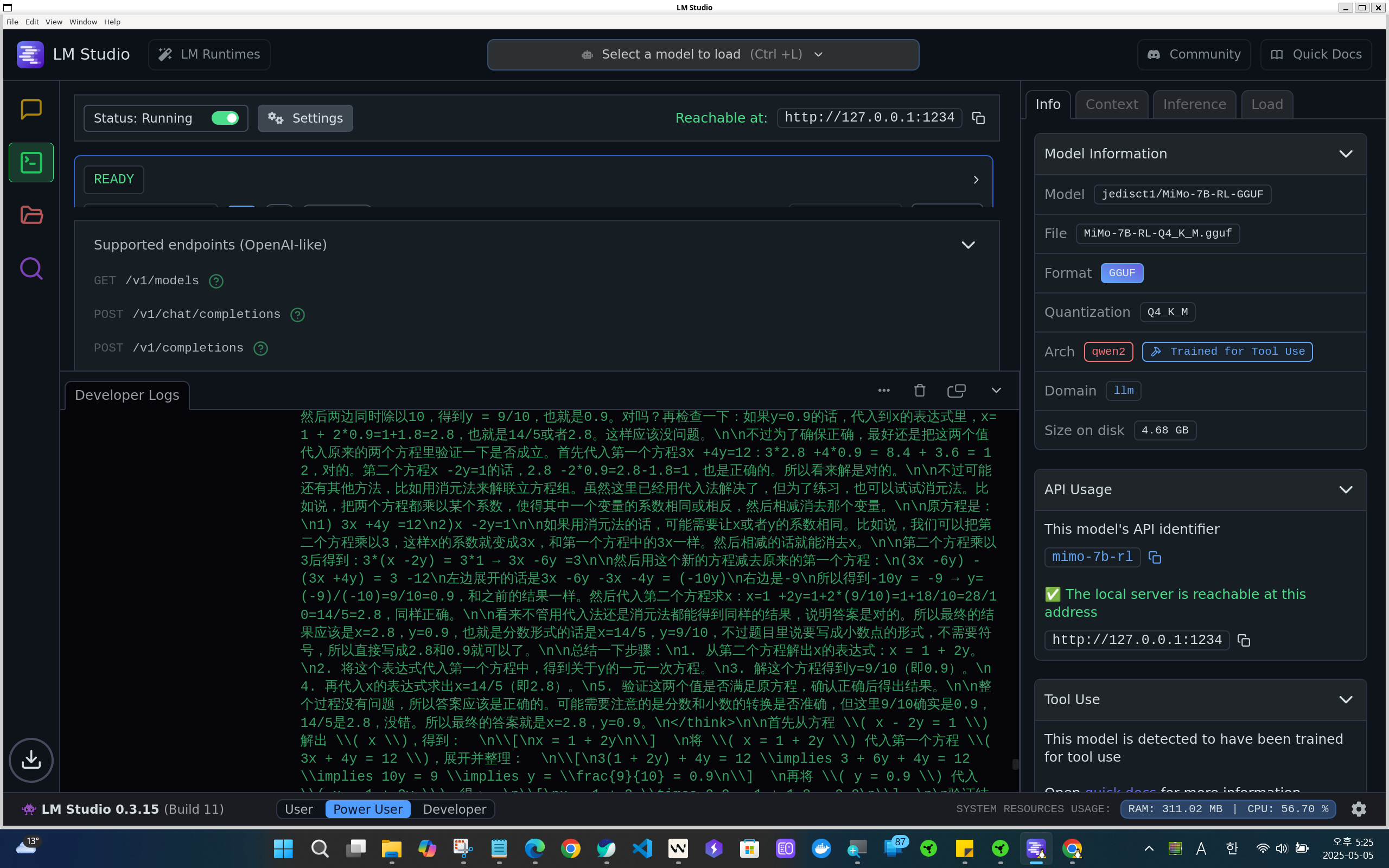Open the Window menu

[x=83, y=22]
